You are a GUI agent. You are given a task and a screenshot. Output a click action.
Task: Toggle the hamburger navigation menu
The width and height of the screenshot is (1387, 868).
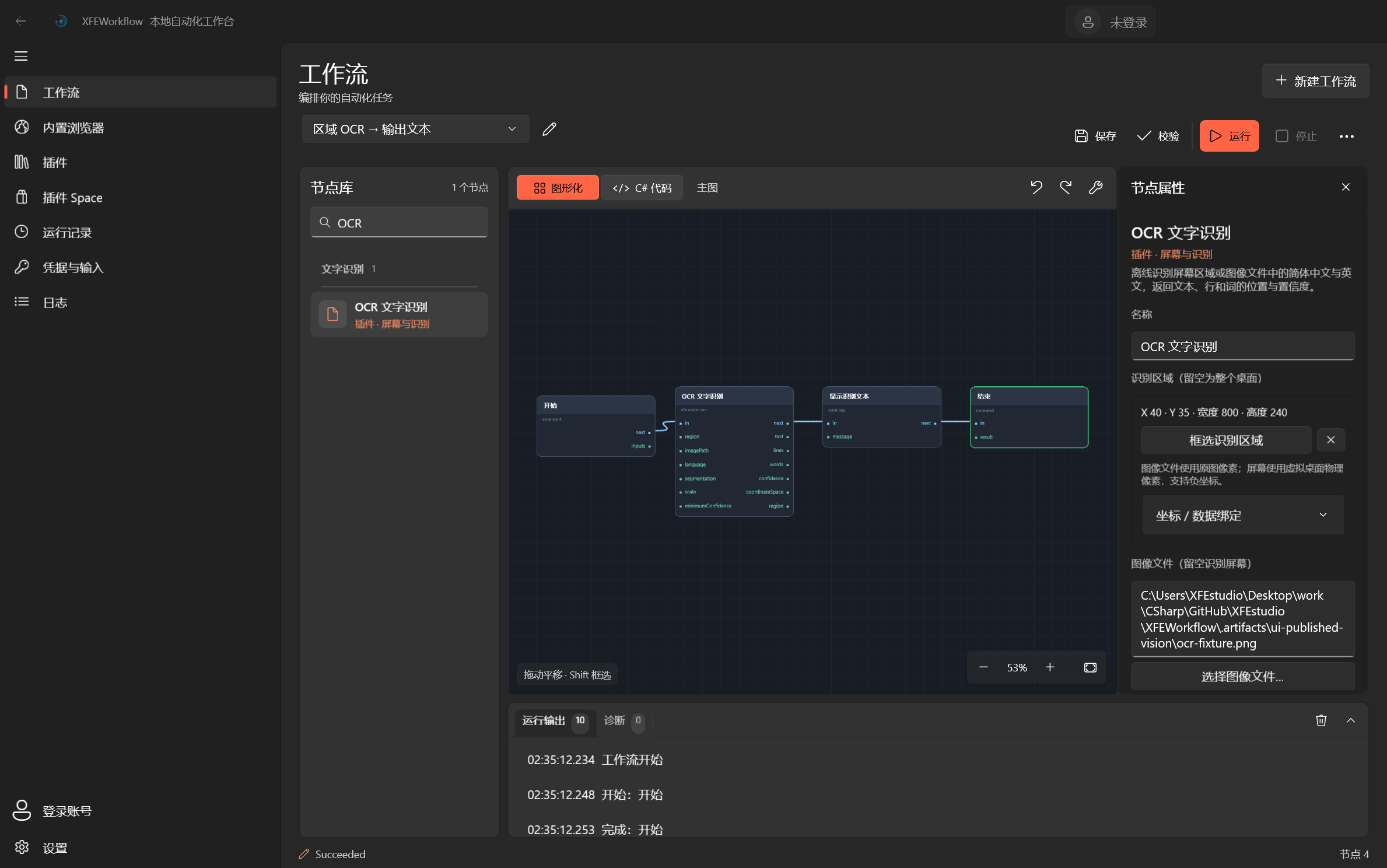21,57
